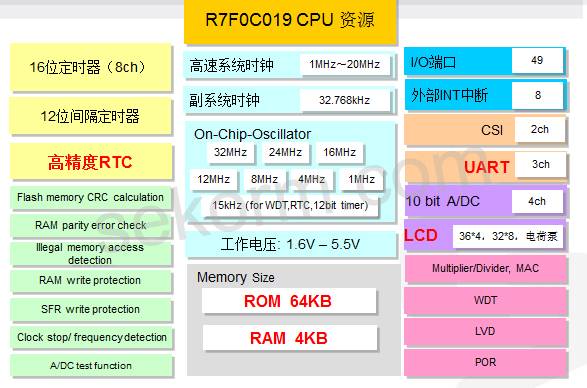
Task: Click the A/DC test function box
Action: (x=91, y=366)
